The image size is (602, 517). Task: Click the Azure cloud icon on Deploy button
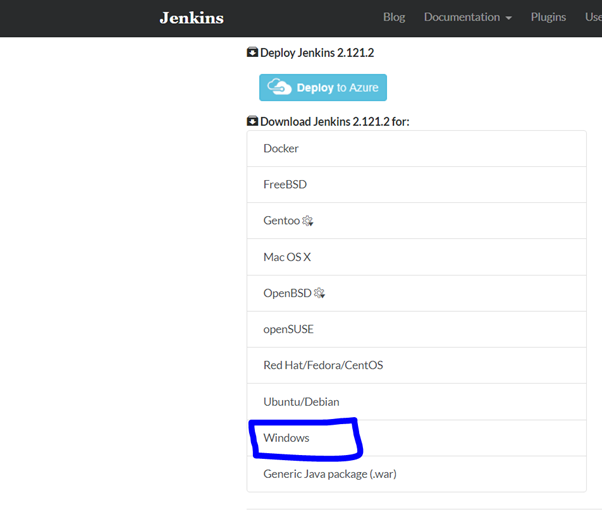pyautogui.click(x=279, y=87)
